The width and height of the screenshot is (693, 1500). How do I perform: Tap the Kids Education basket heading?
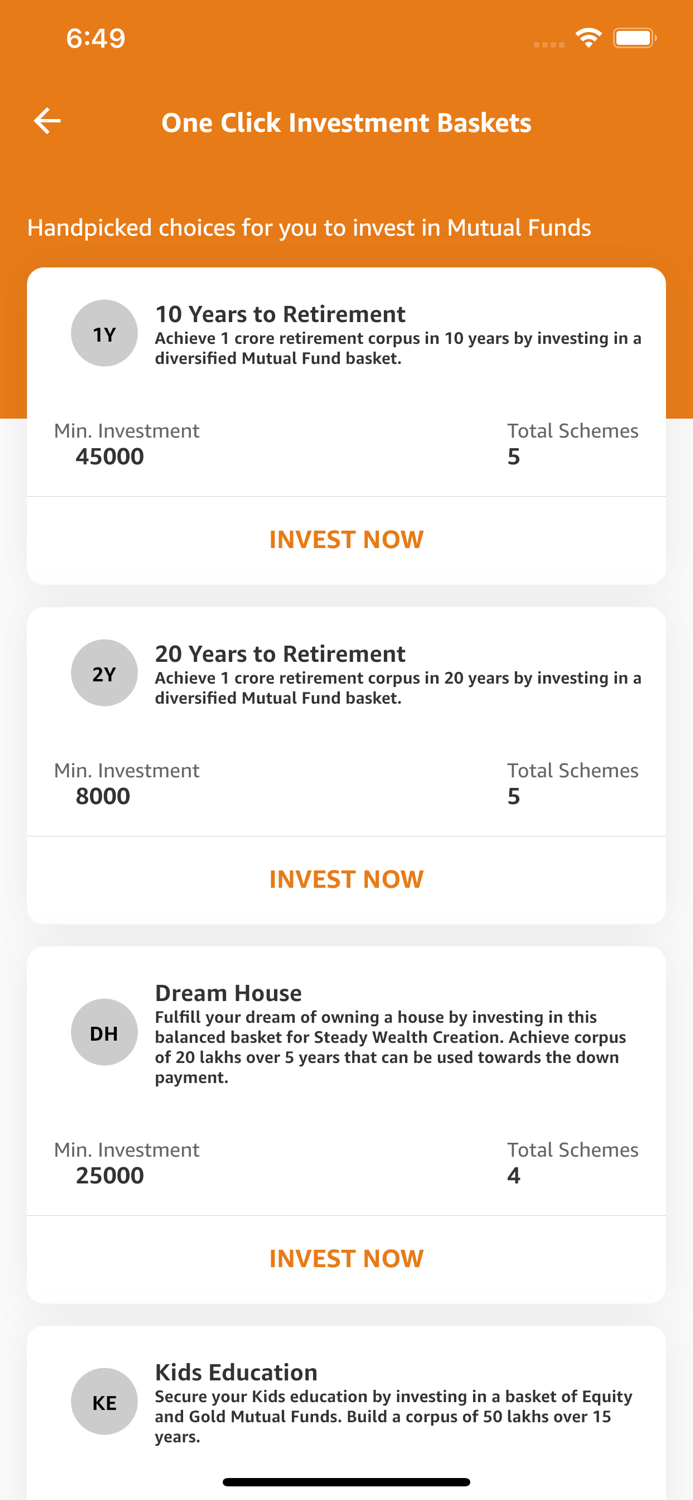point(236,1372)
